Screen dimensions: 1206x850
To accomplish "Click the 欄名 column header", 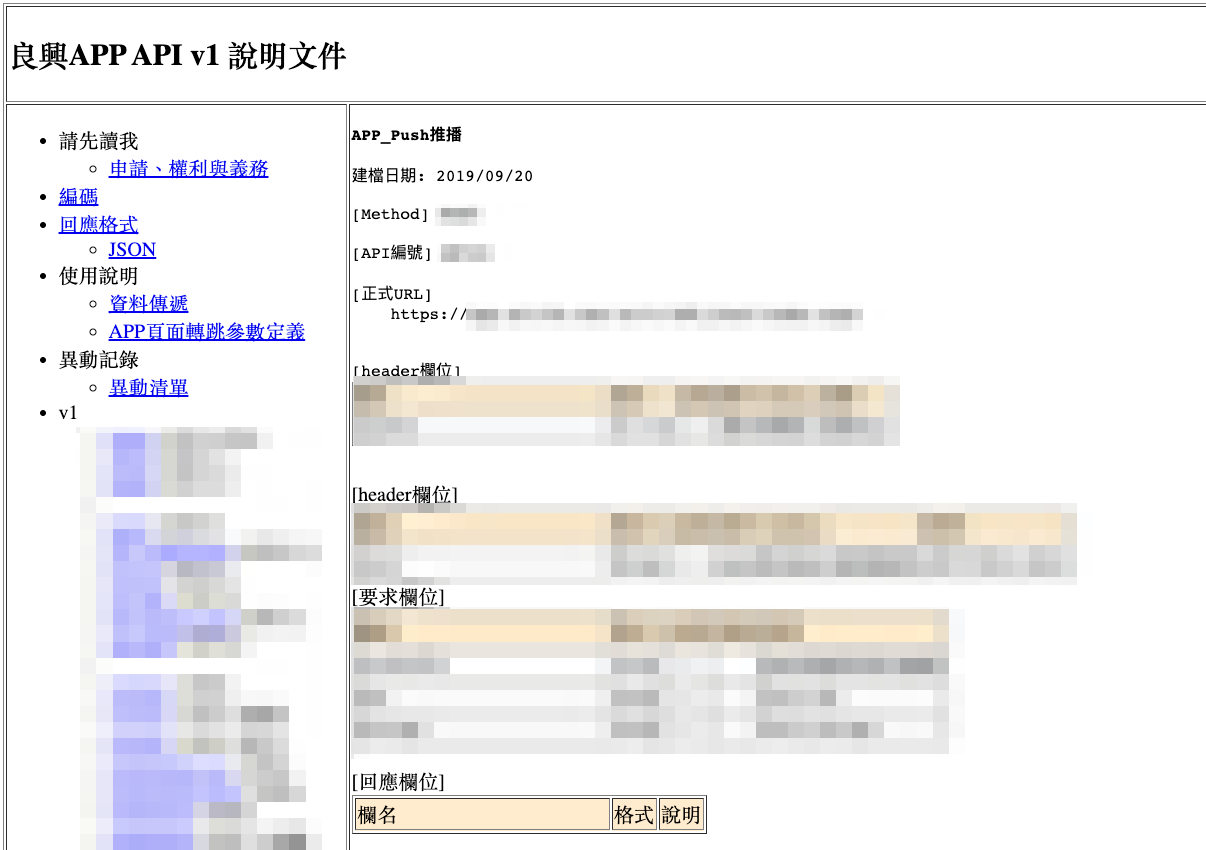I will [x=482, y=815].
